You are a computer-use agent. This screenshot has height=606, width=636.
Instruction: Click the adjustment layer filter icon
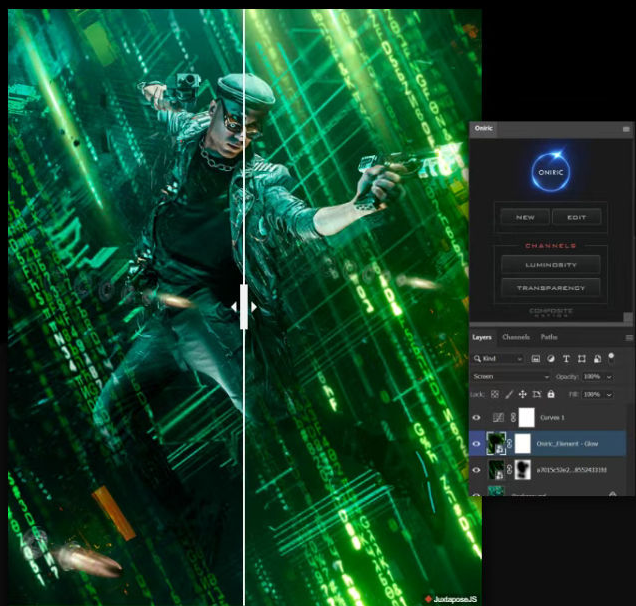[x=551, y=358]
